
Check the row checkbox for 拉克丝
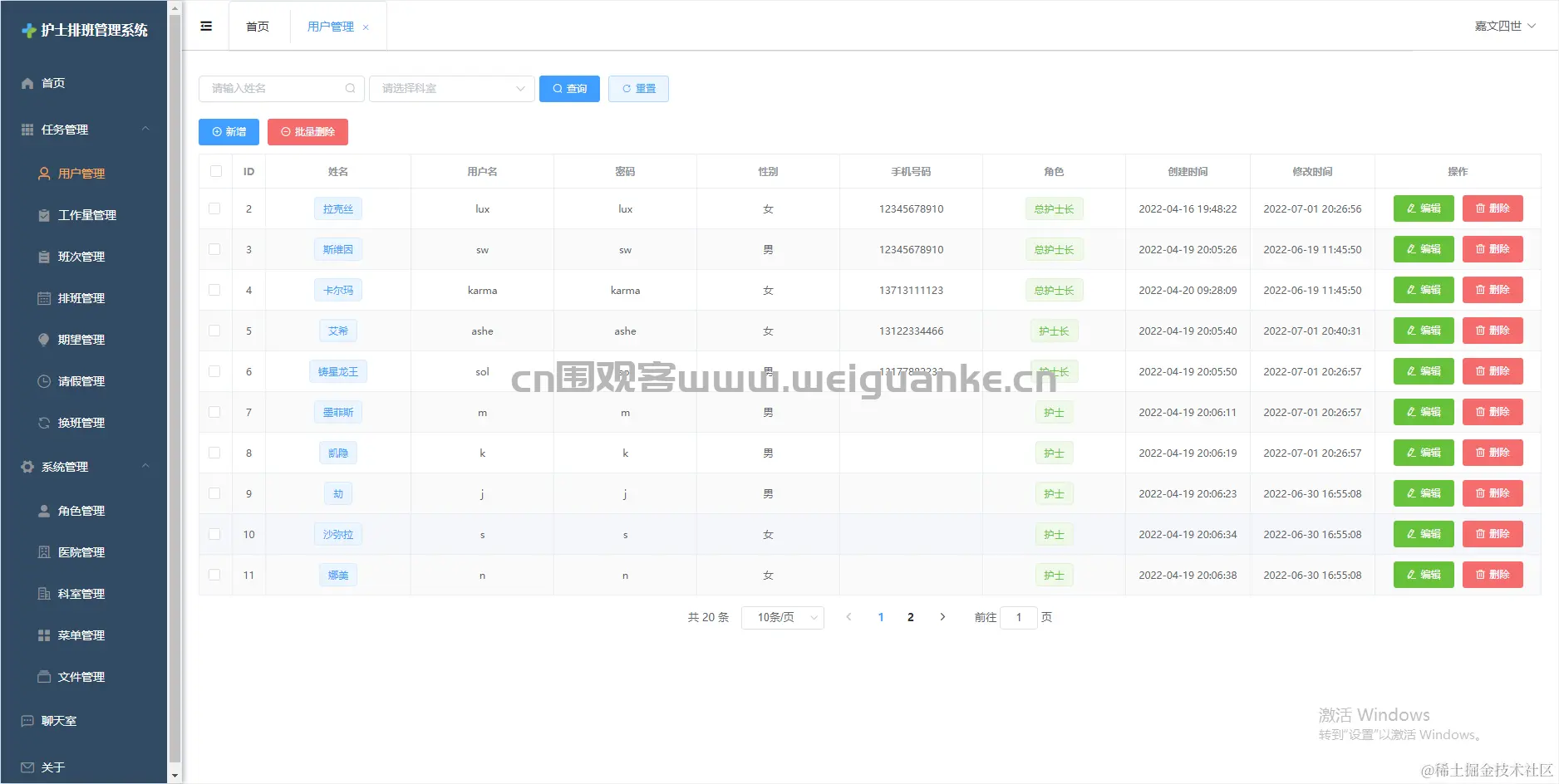click(214, 208)
